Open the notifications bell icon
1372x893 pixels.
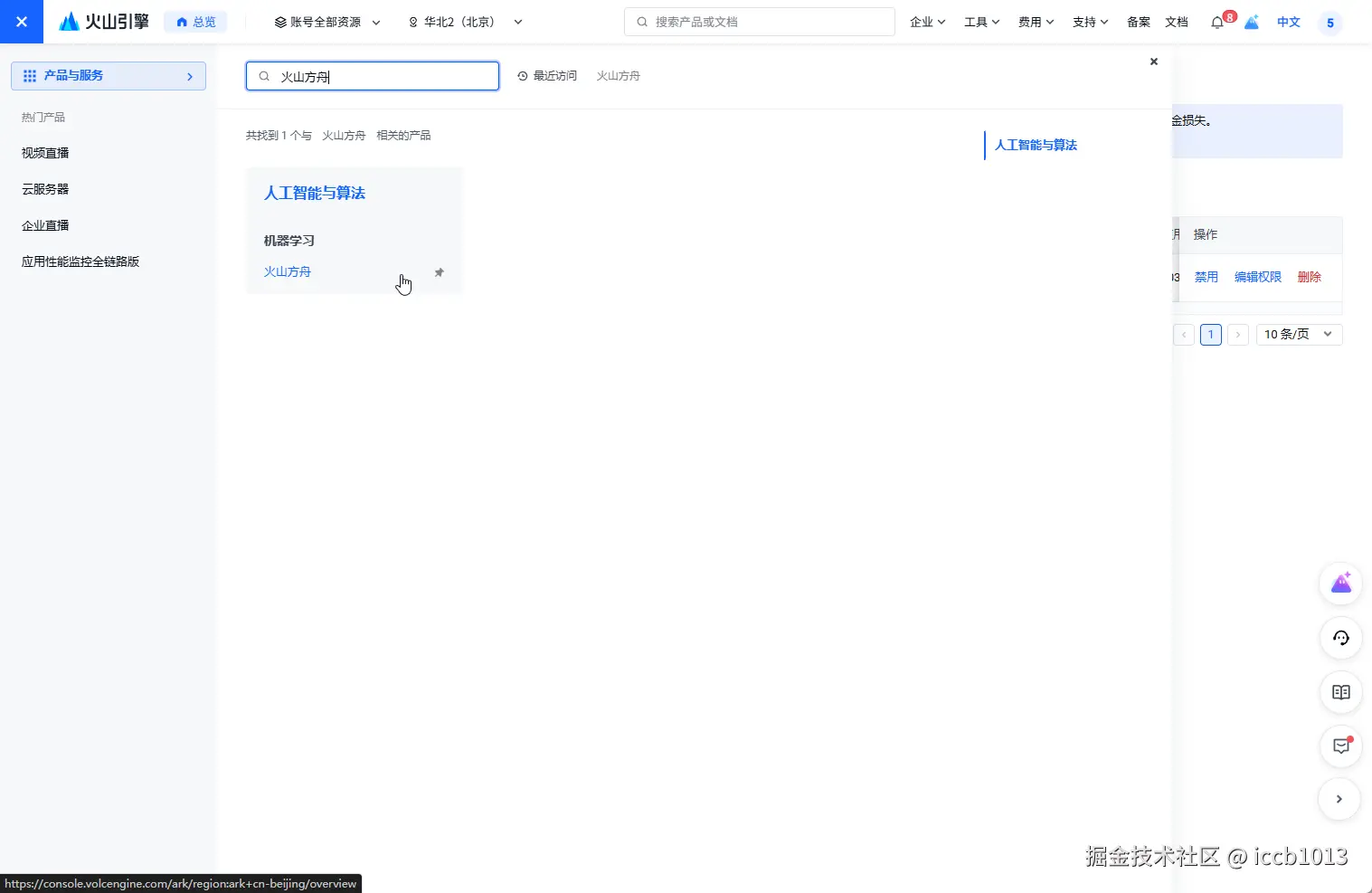click(x=1216, y=22)
